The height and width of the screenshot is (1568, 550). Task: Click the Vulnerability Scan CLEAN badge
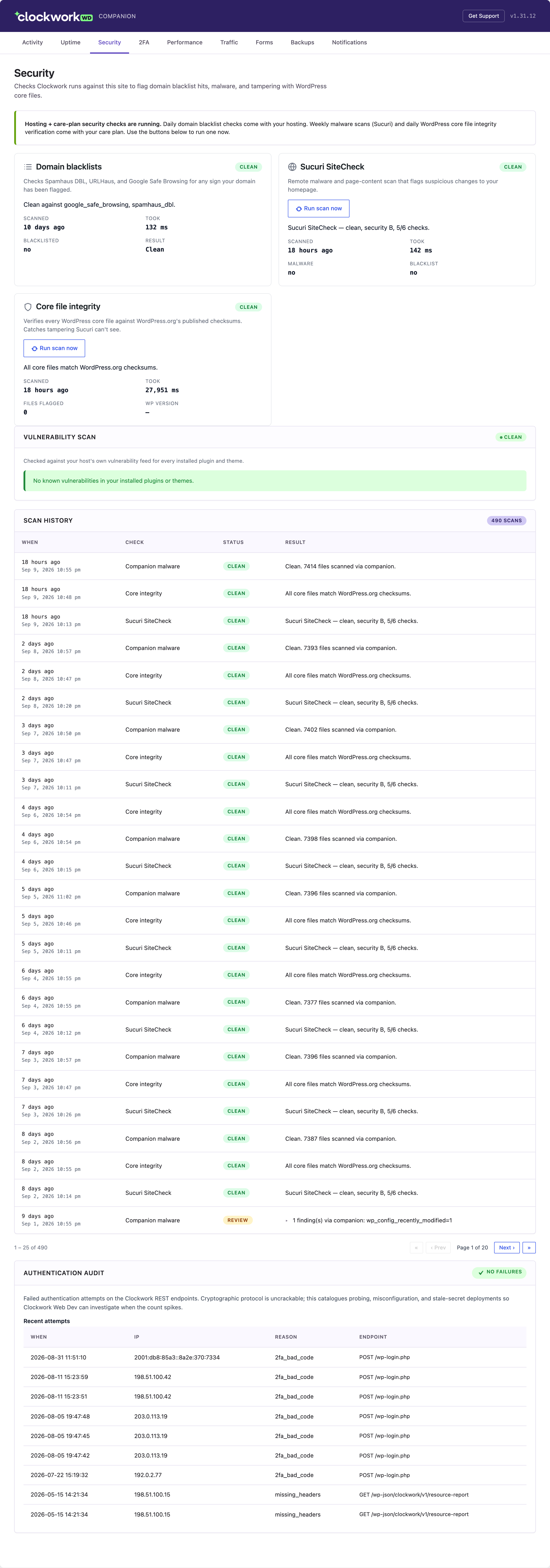[x=511, y=437]
